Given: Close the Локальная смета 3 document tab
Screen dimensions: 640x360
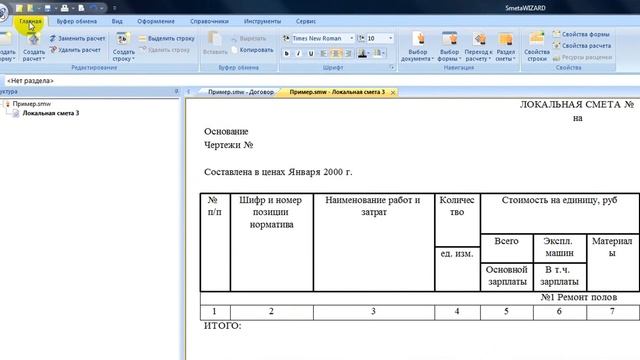Looking at the screenshot, I should (x=393, y=93).
